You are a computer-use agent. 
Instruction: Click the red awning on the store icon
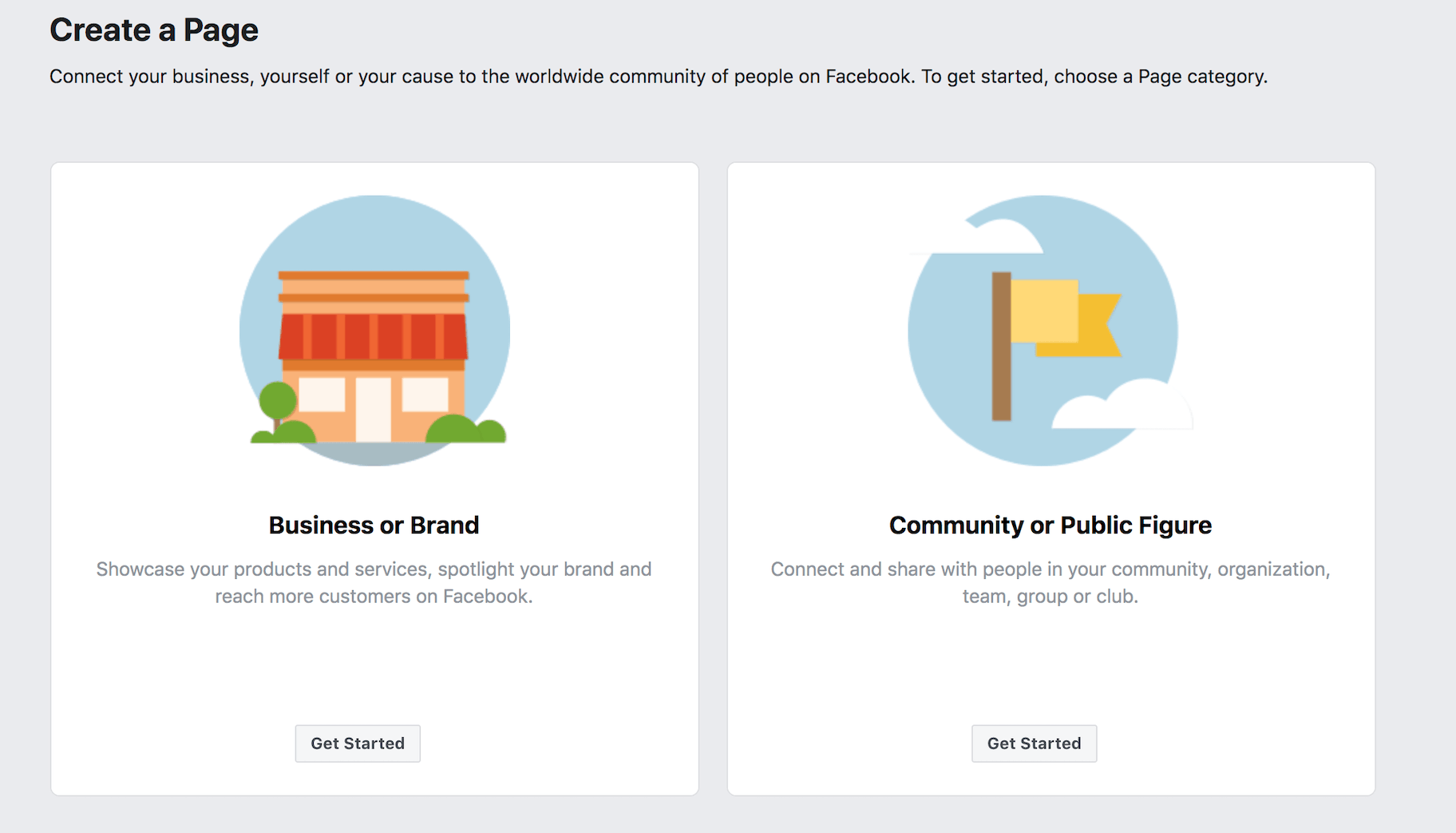(x=374, y=335)
